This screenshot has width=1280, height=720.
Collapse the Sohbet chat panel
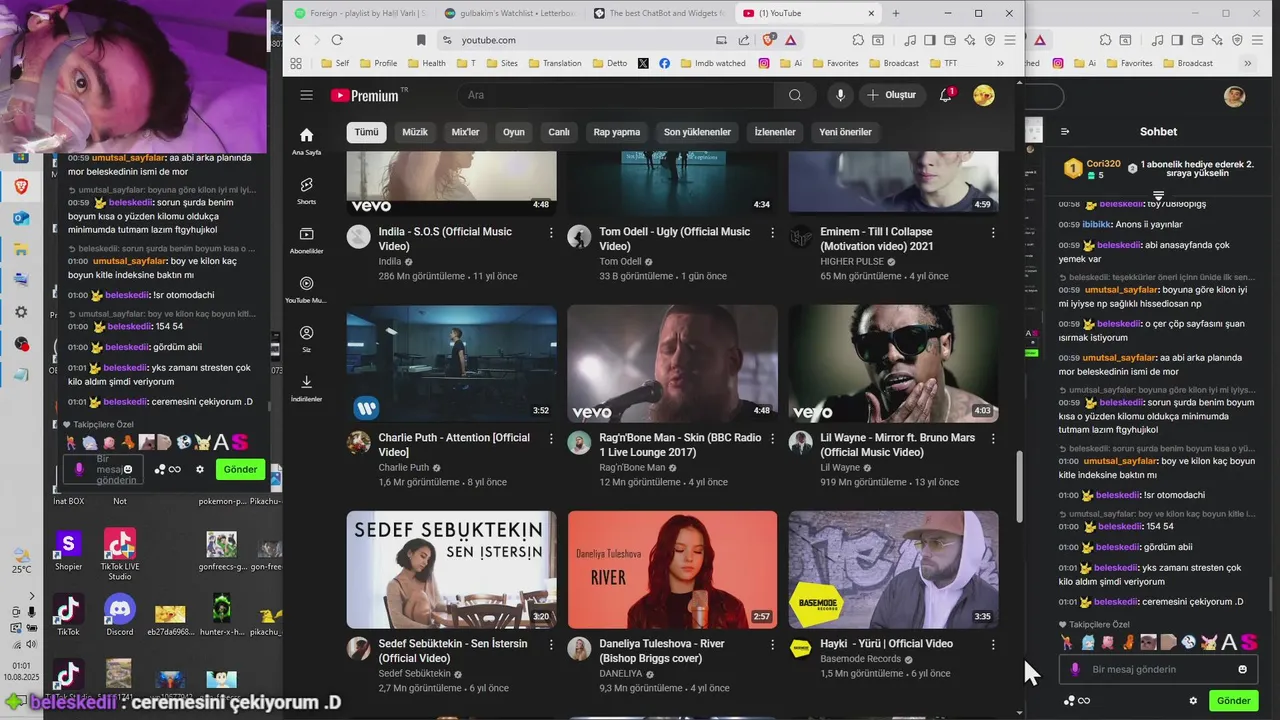coord(1065,131)
